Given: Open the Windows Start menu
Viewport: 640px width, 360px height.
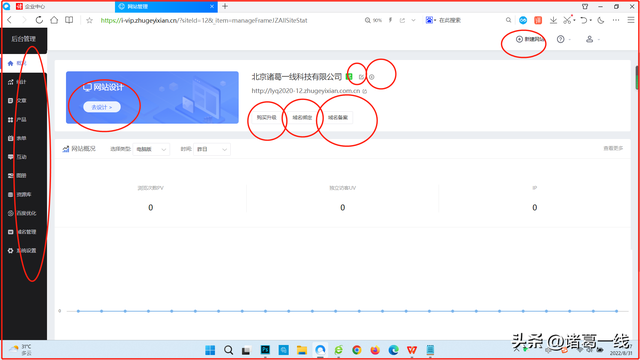Looking at the screenshot, I should point(210,350).
